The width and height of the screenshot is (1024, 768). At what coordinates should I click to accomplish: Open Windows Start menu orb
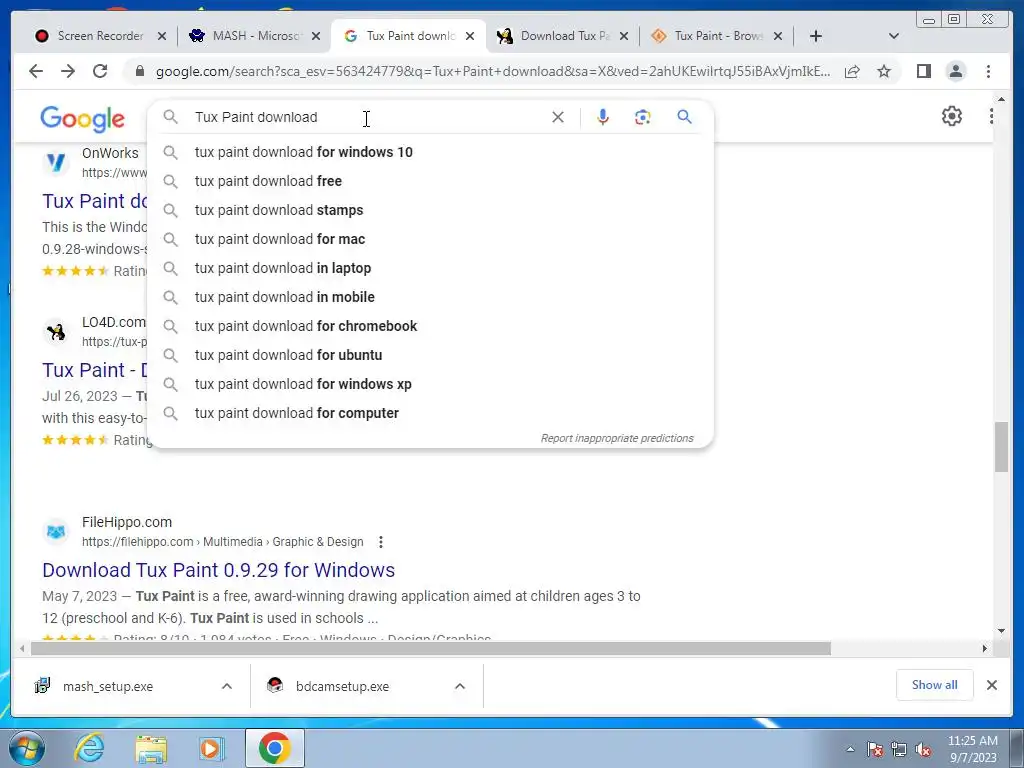point(27,748)
